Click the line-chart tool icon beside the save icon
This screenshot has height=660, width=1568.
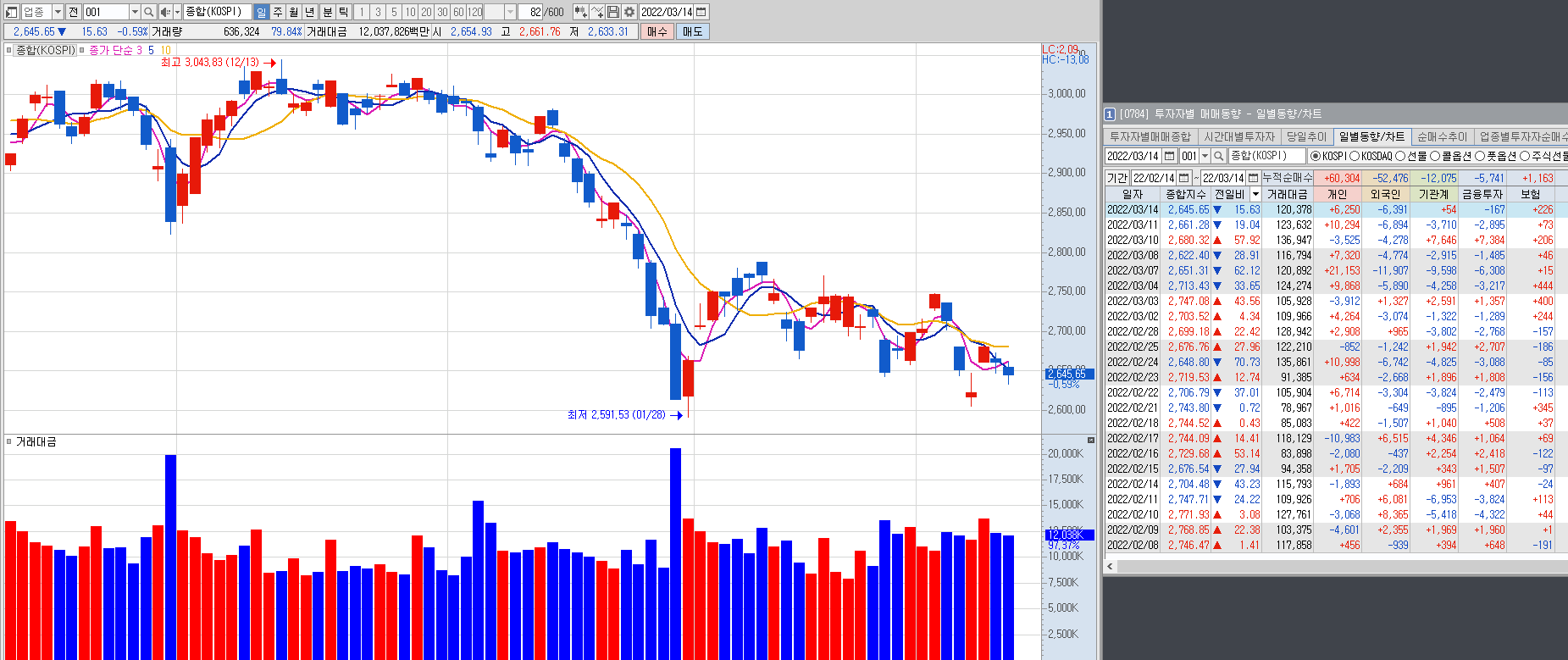[x=597, y=12]
